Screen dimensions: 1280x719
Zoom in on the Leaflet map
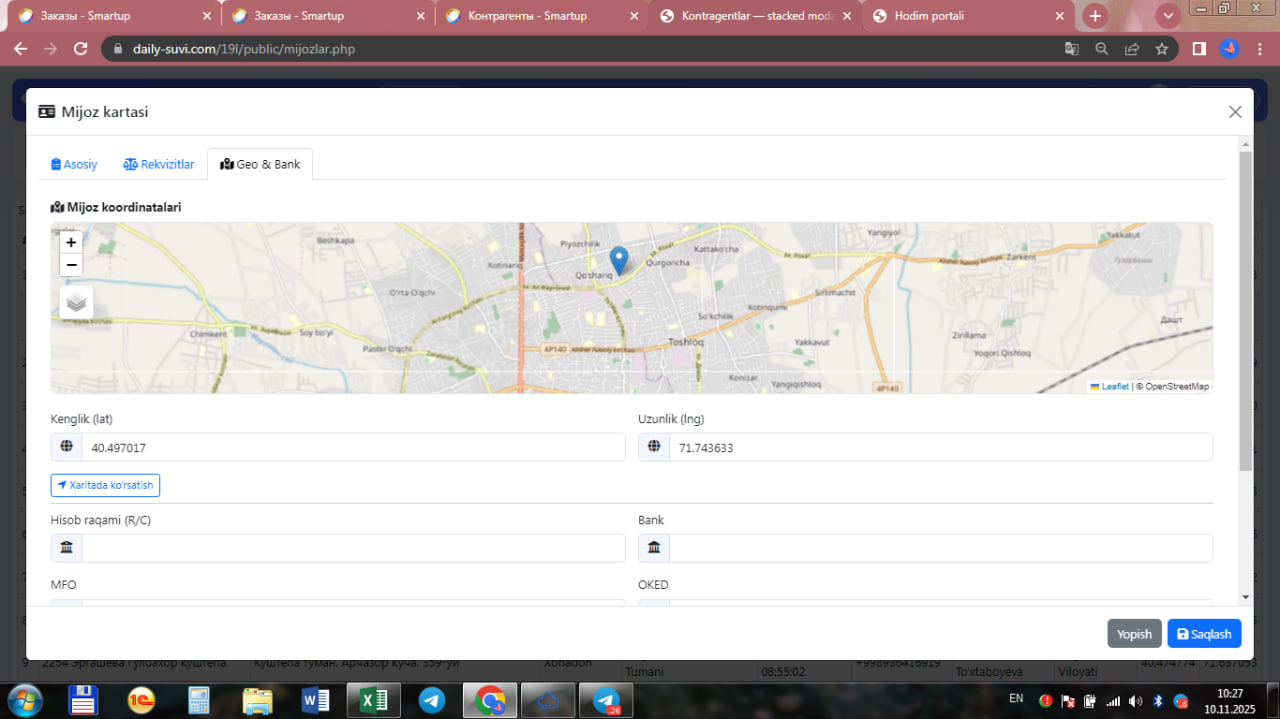pos(71,242)
